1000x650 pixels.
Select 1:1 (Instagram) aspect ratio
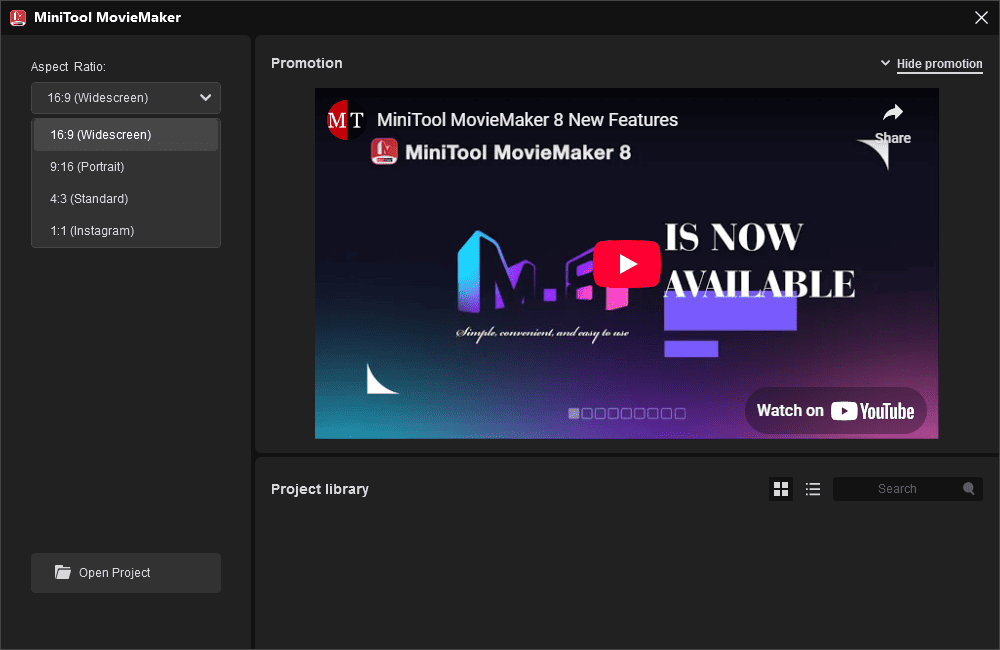(x=126, y=230)
